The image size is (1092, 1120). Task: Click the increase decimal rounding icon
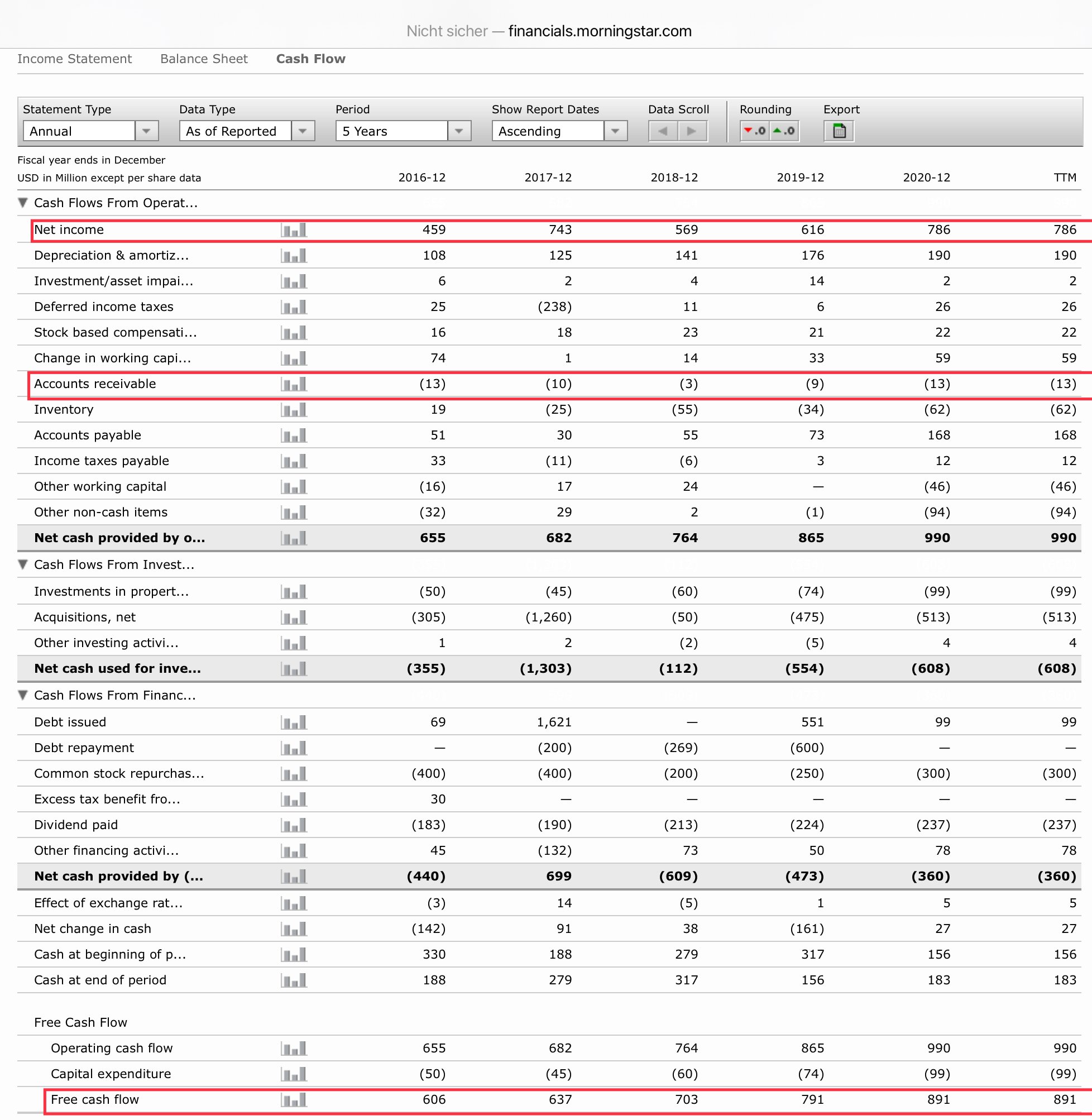[783, 131]
